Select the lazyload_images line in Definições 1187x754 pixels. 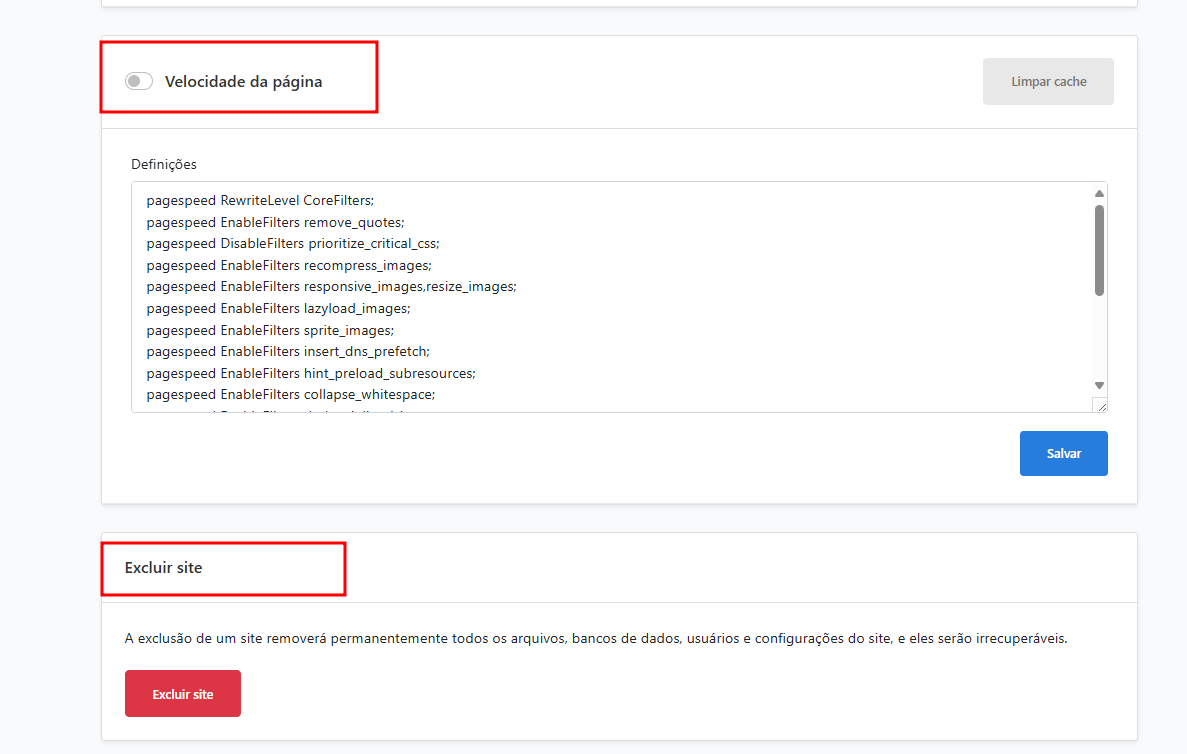pos(278,309)
